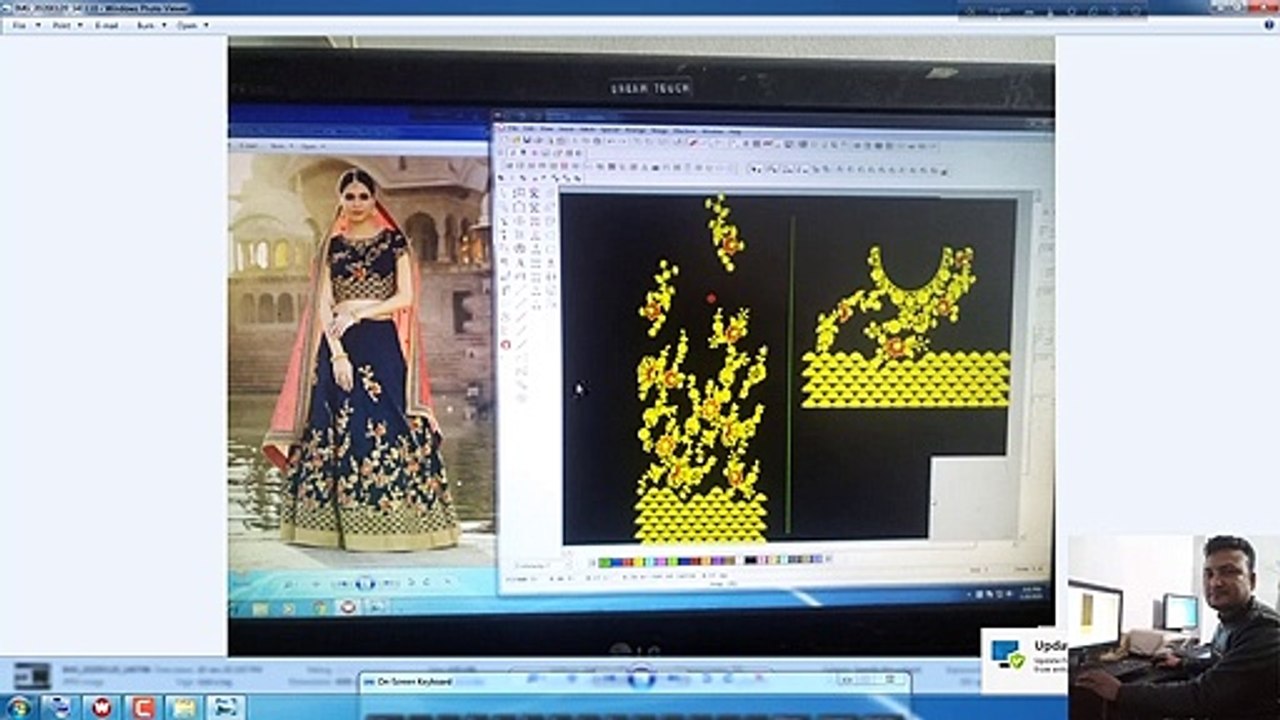Expand the Burn dropdown menu

[x=150, y=25]
